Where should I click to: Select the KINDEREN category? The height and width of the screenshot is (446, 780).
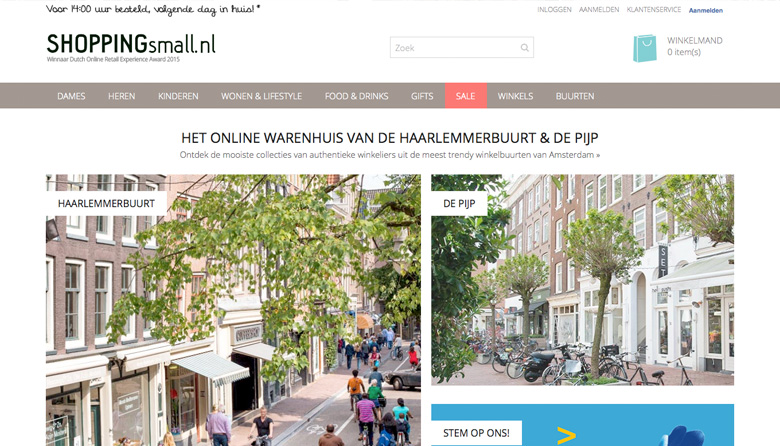(x=178, y=96)
